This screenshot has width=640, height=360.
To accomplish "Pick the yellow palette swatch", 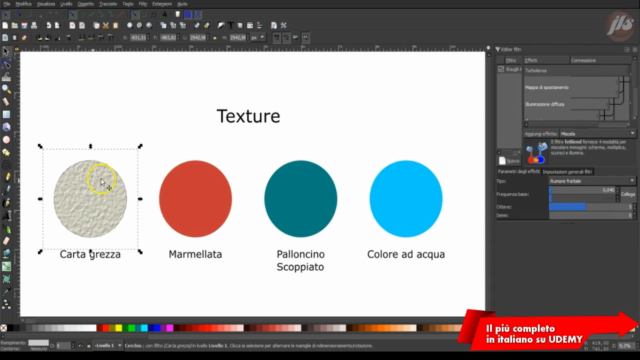I will click(119, 328).
